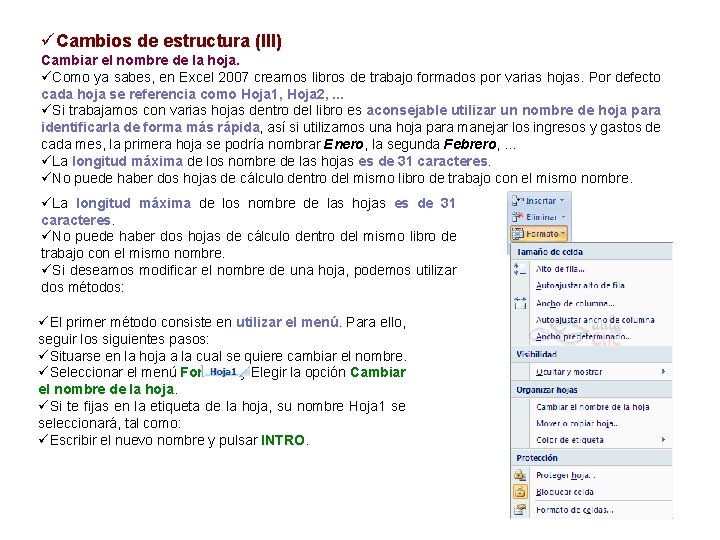Click the Formato icon on the highlighted button

click(x=518, y=234)
